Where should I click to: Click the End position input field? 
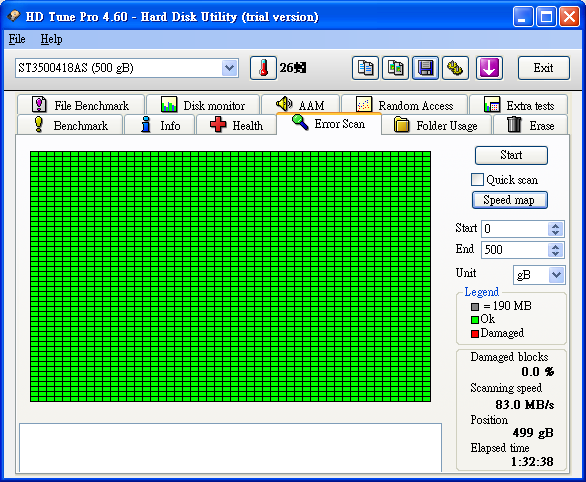click(x=515, y=250)
